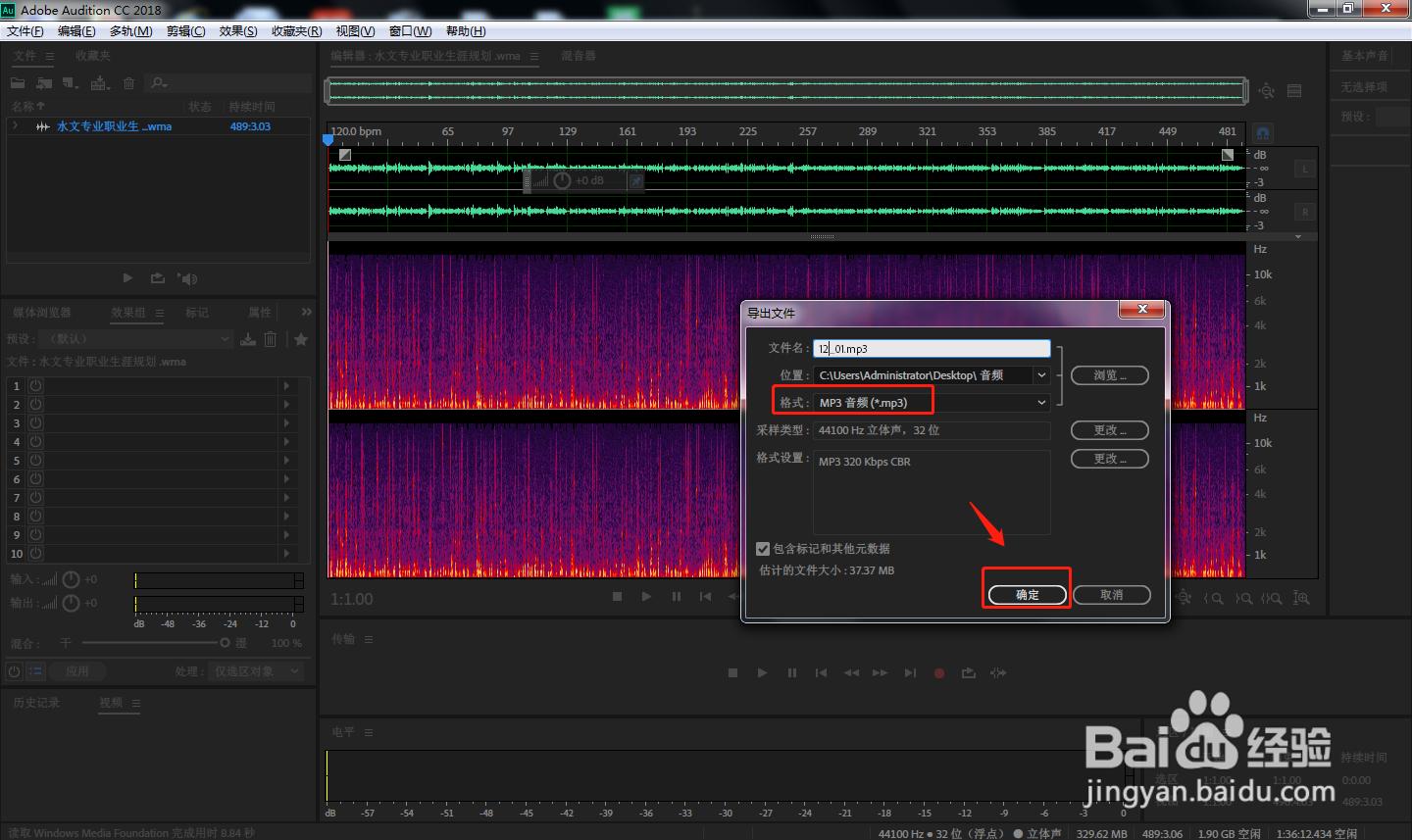This screenshot has height=840, width=1412.
Task: Click the search magnifier in Files panel
Action: point(159,83)
